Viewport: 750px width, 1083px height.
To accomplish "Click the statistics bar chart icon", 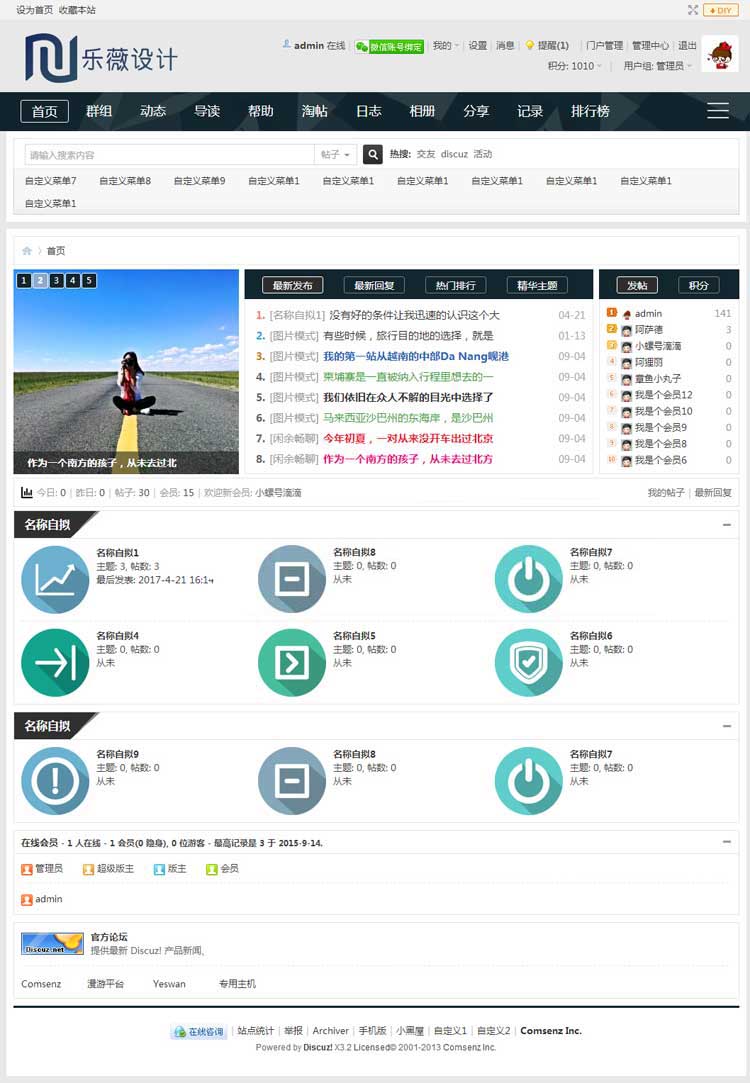I will point(27,492).
